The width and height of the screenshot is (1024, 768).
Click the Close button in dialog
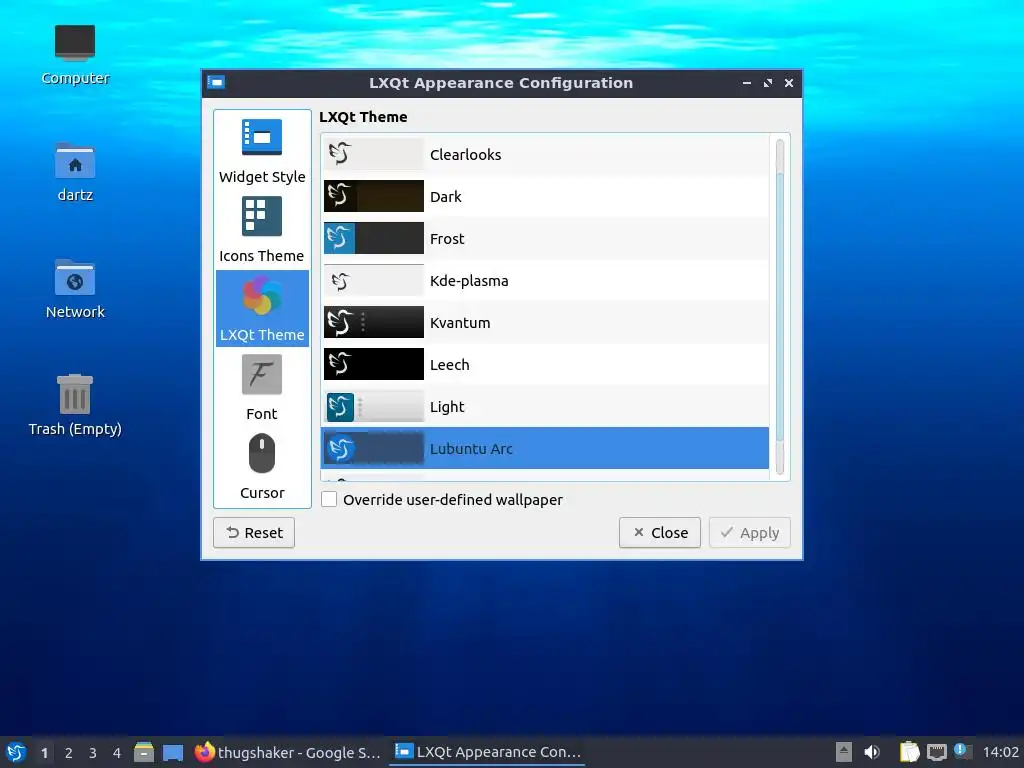tap(660, 532)
